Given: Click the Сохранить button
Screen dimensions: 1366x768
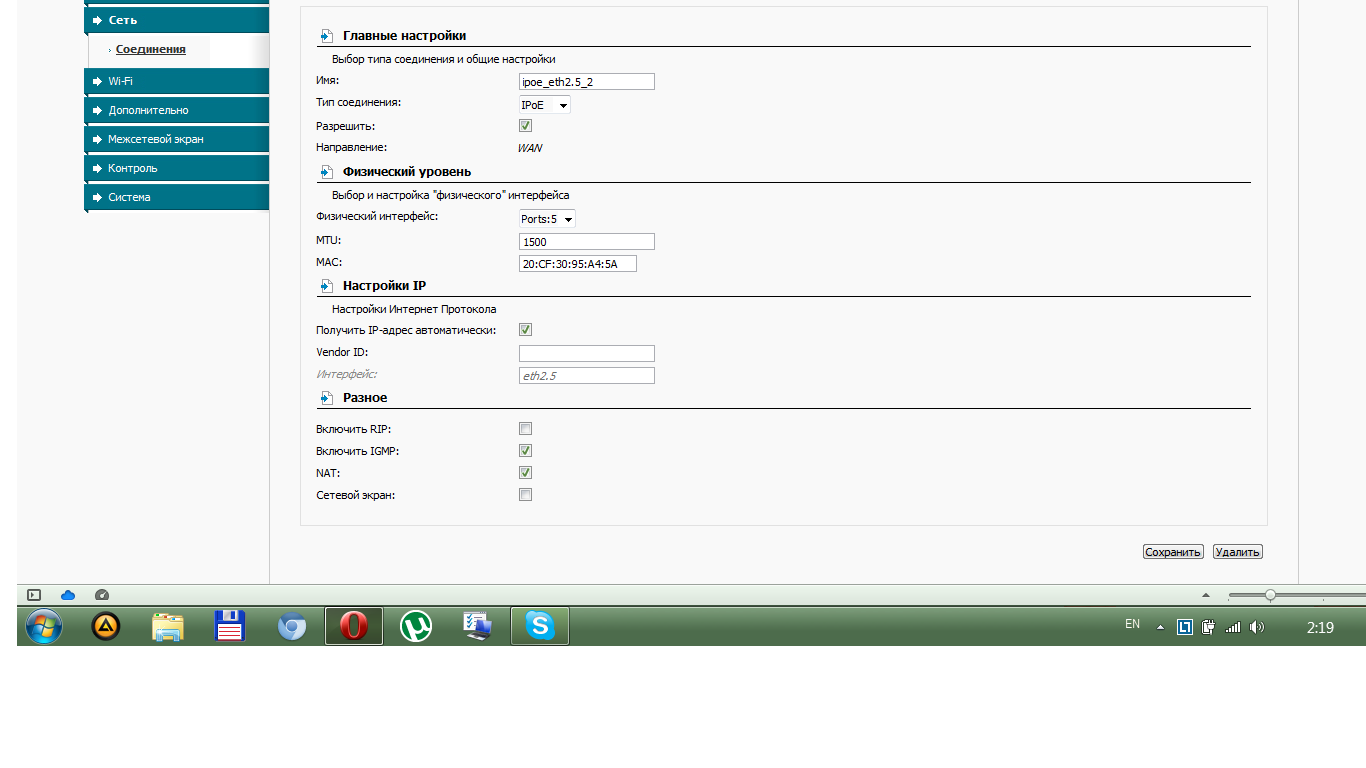Looking at the screenshot, I should [x=1172, y=552].
